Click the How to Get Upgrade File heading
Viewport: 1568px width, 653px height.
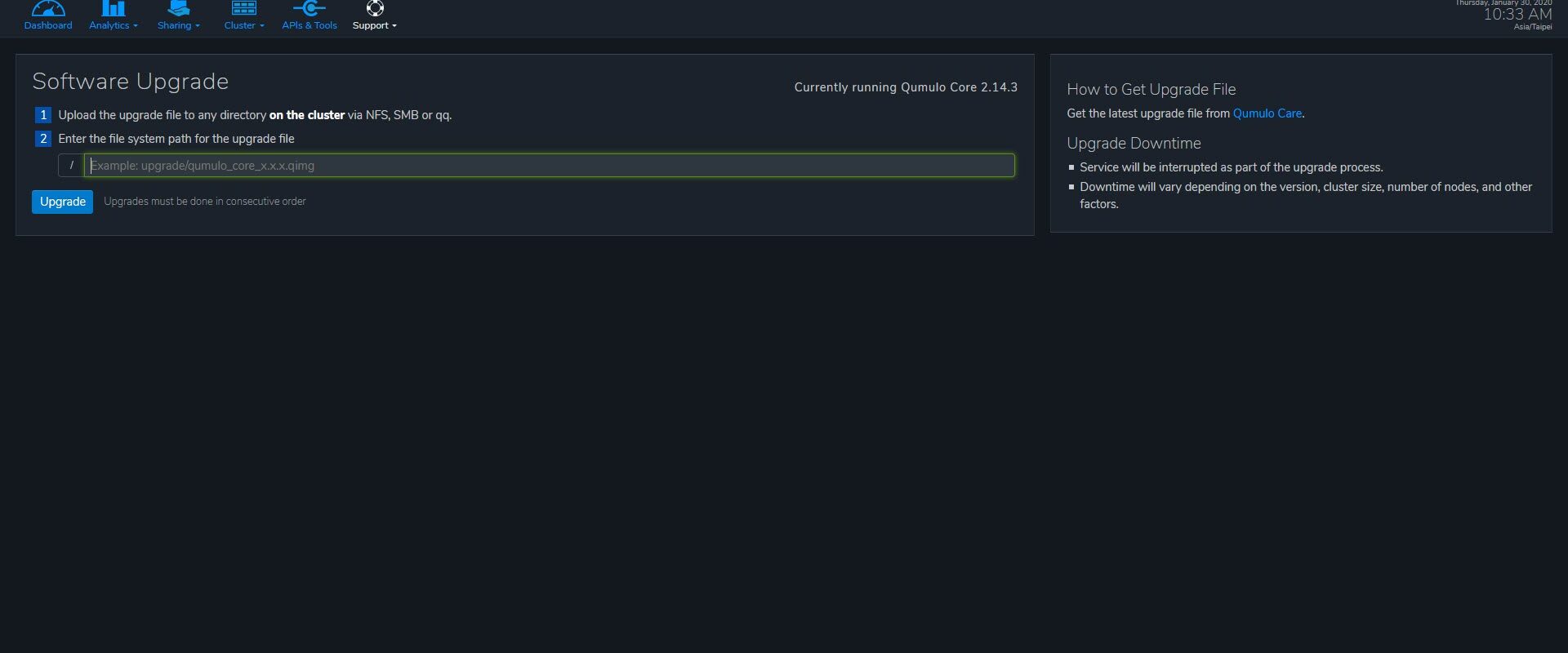coord(1151,90)
